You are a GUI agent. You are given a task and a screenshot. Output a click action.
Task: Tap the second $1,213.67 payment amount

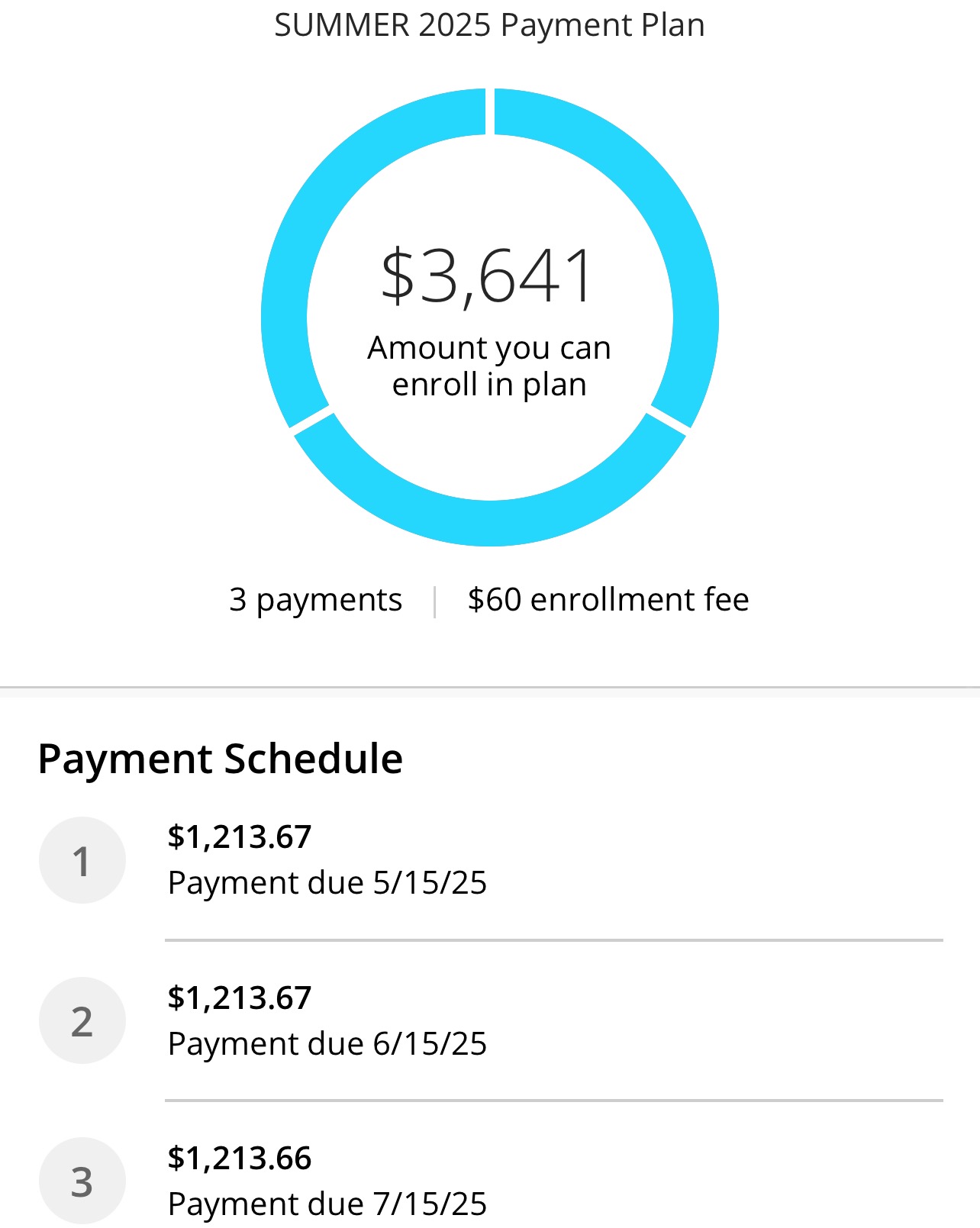[240, 998]
